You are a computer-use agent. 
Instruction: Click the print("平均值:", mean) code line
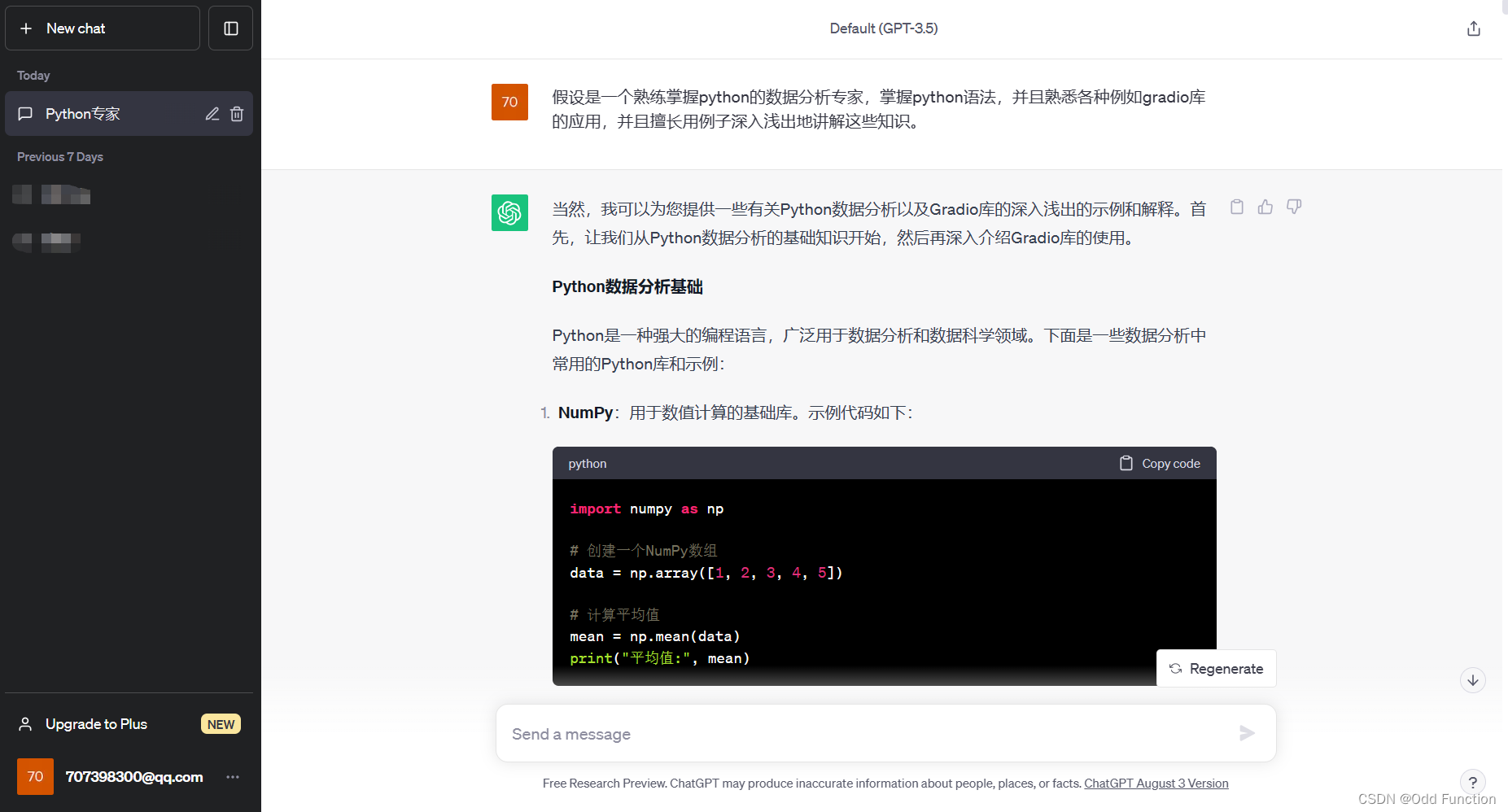pos(660,658)
